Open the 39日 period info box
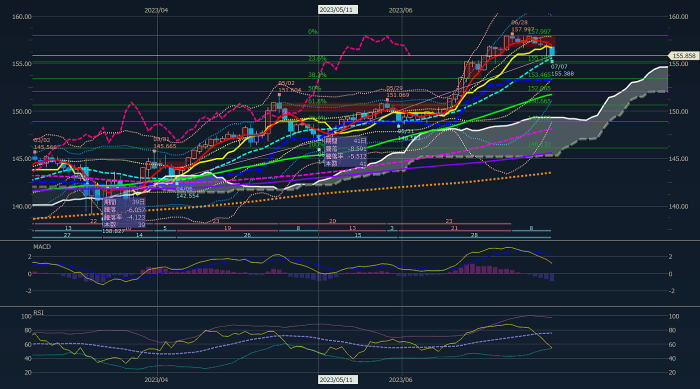 (x=124, y=213)
